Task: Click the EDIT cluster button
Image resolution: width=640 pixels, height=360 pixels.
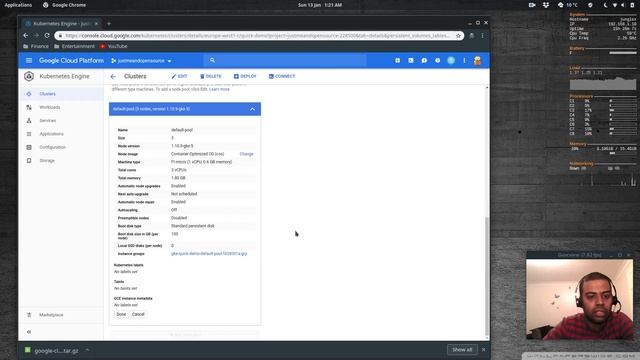Action: point(179,76)
